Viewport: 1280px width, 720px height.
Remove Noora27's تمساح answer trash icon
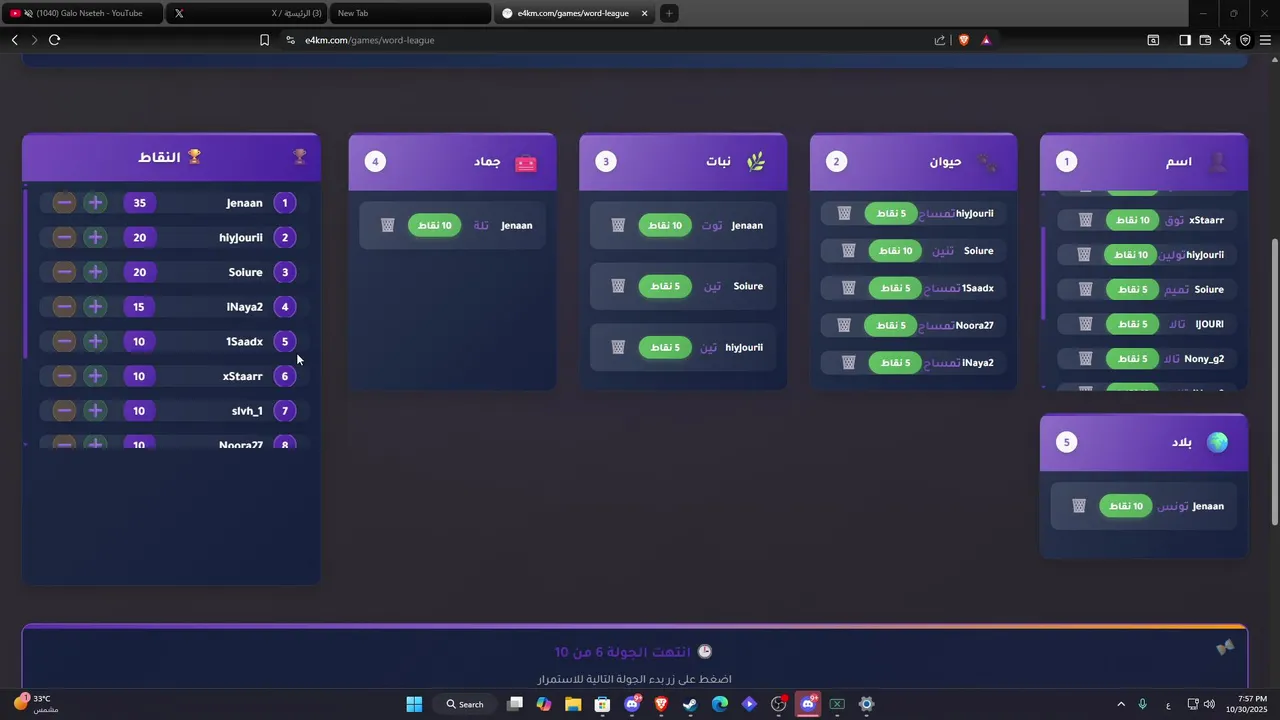(844, 325)
